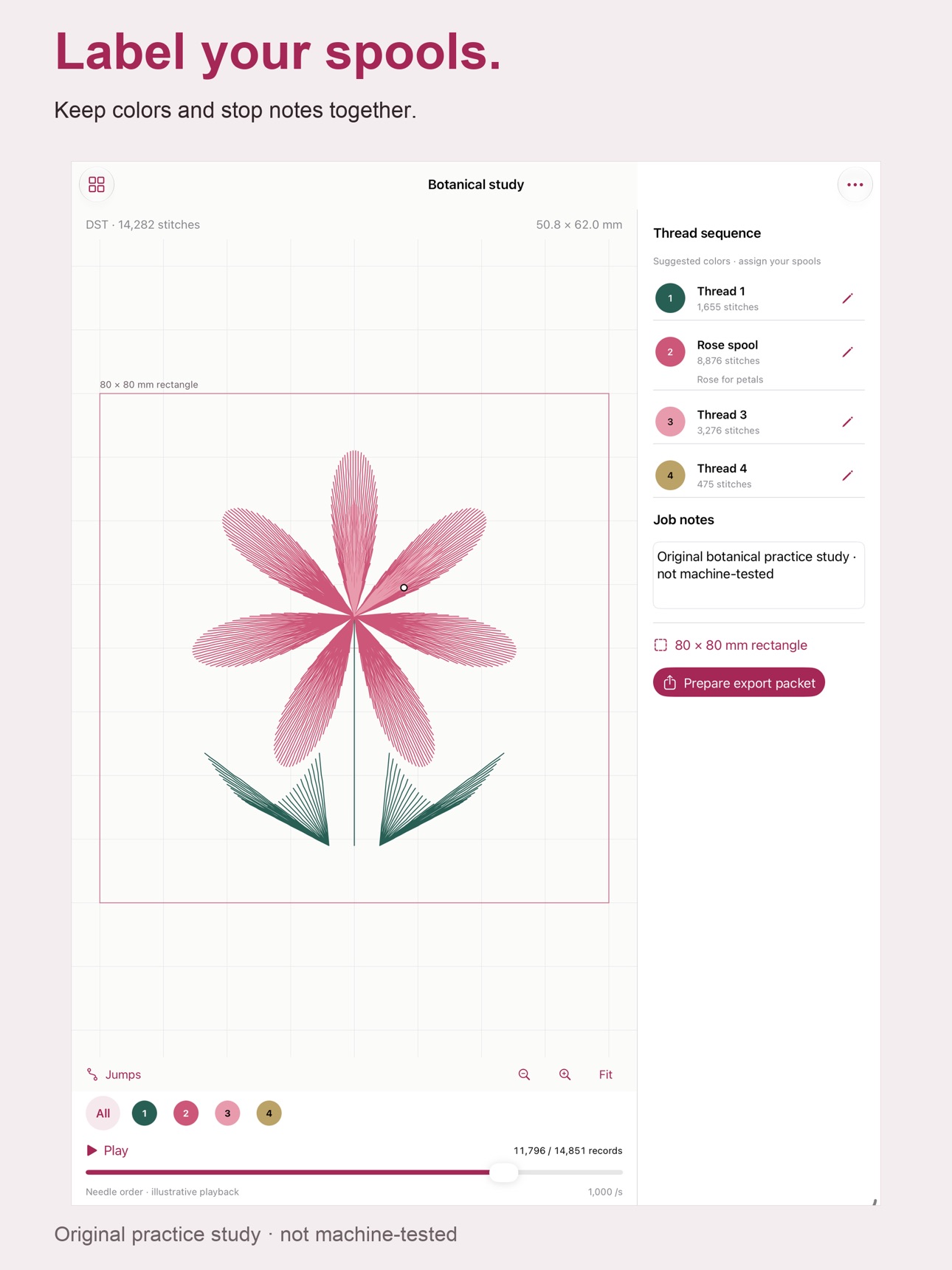
Task: Show all threads with All filter
Action: 103,1113
